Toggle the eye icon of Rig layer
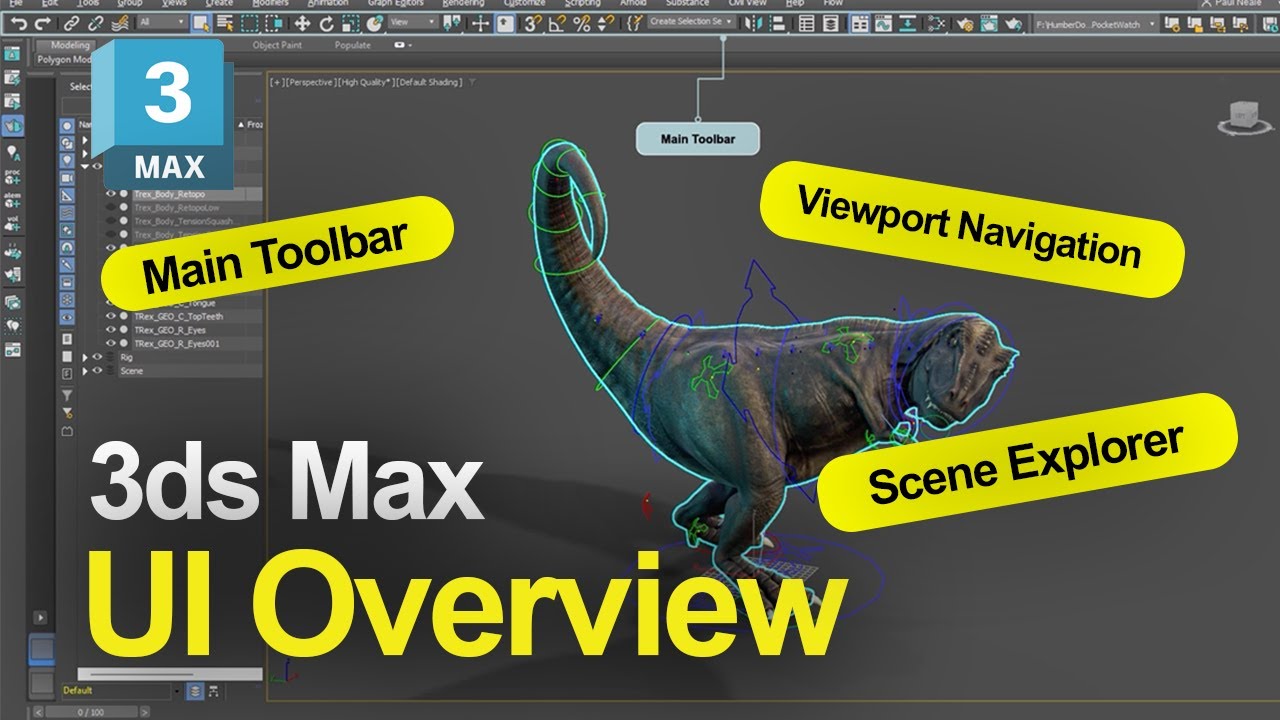Screen dimensions: 1280x720 coord(97,357)
